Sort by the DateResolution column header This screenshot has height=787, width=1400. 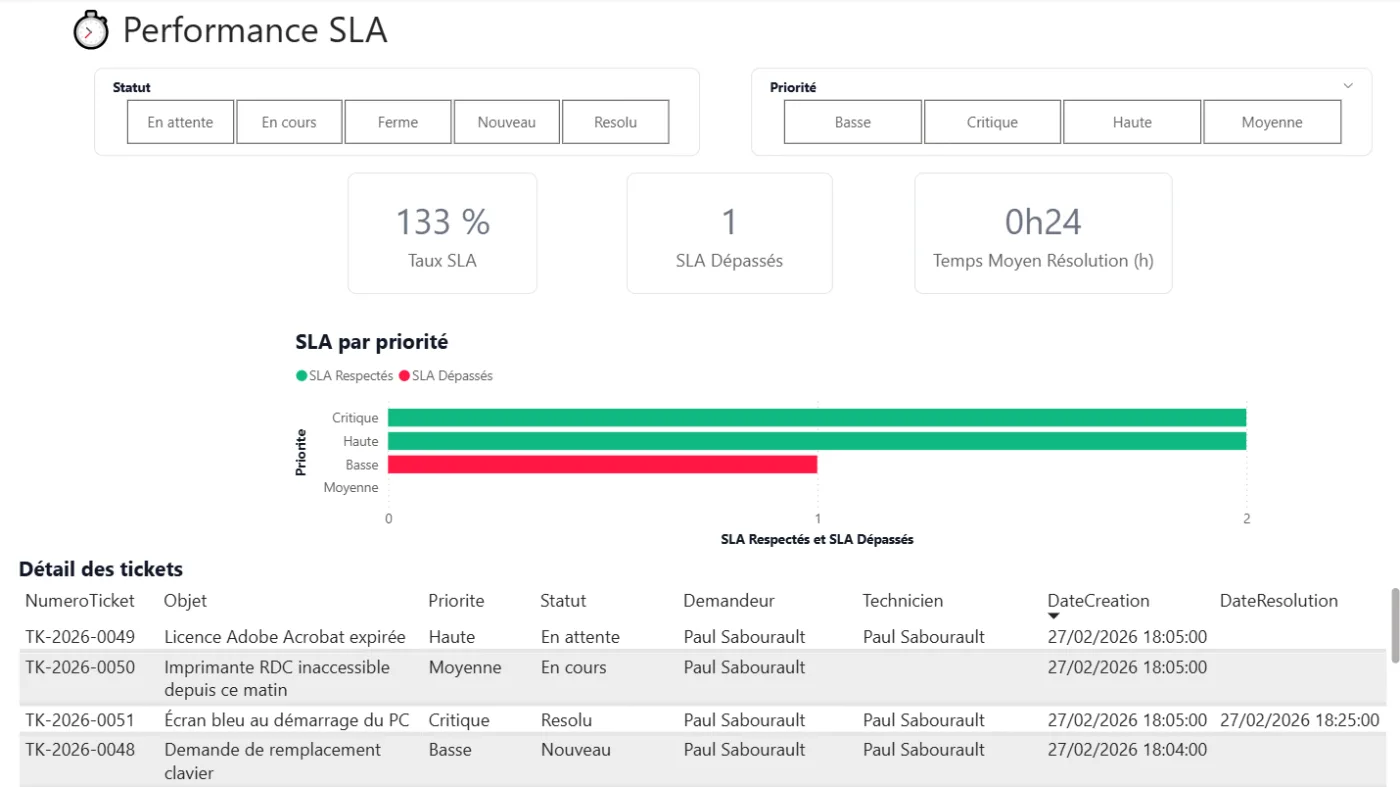tap(1279, 601)
